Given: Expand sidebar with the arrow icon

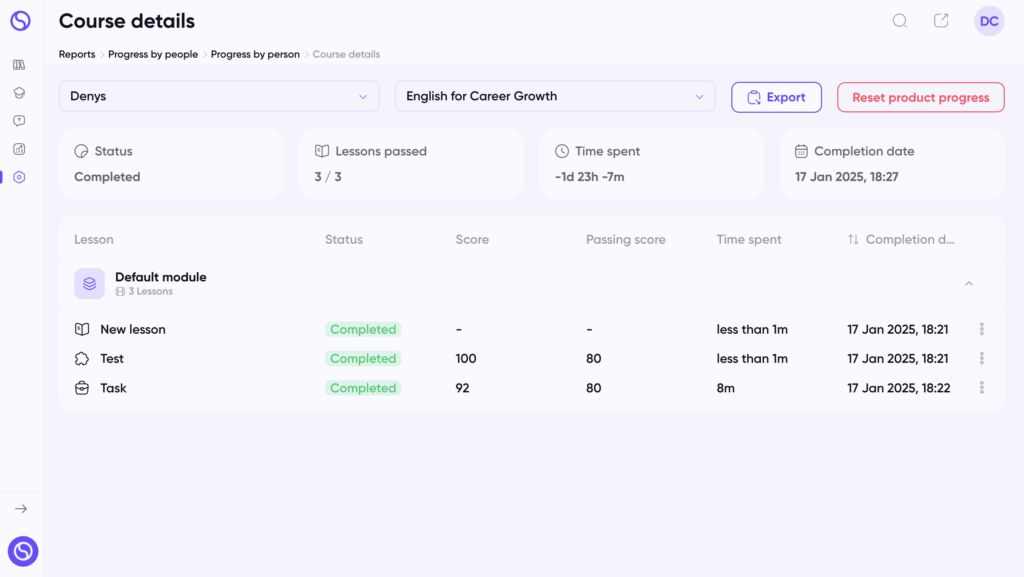Looking at the screenshot, I should click(x=21, y=508).
